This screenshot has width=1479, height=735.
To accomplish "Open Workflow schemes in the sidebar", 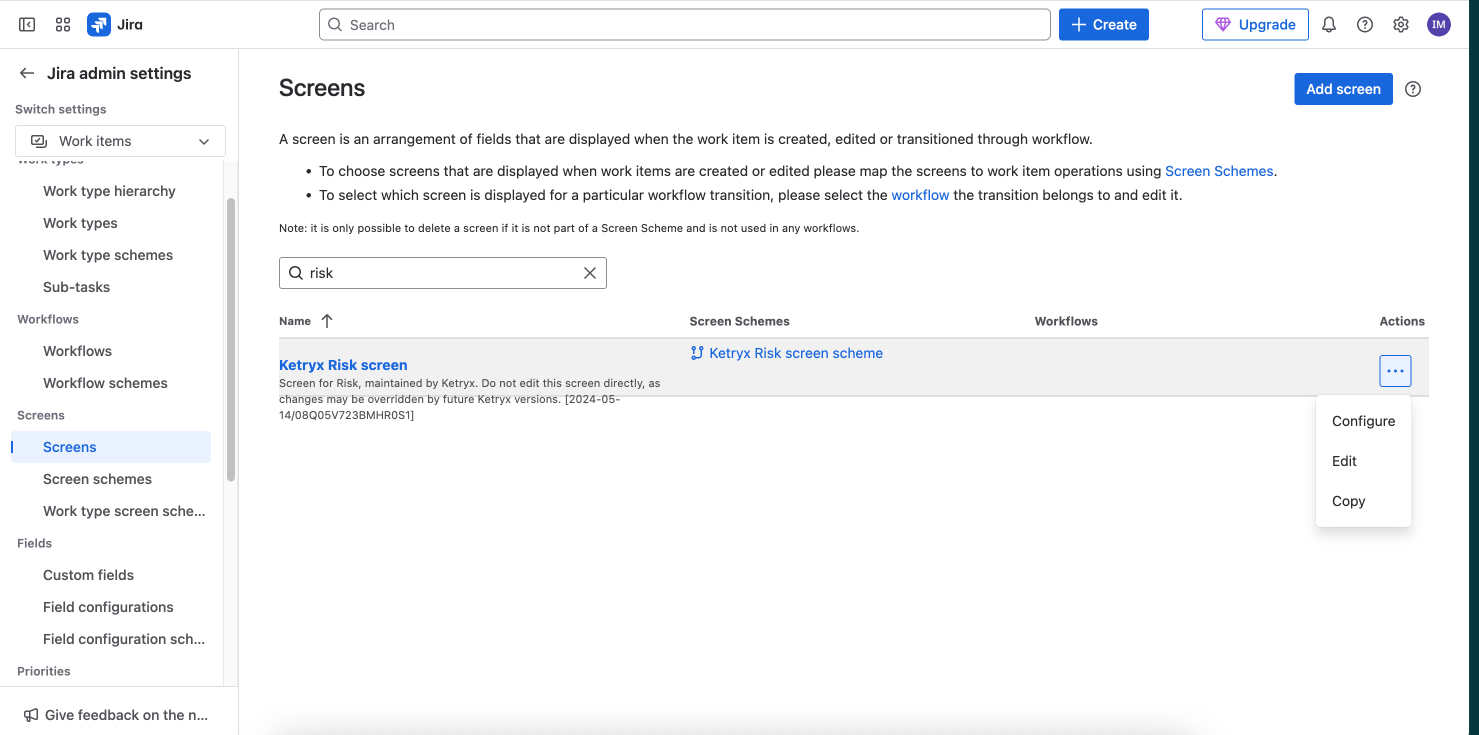I will pyautogui.click(x=105, y=383).
